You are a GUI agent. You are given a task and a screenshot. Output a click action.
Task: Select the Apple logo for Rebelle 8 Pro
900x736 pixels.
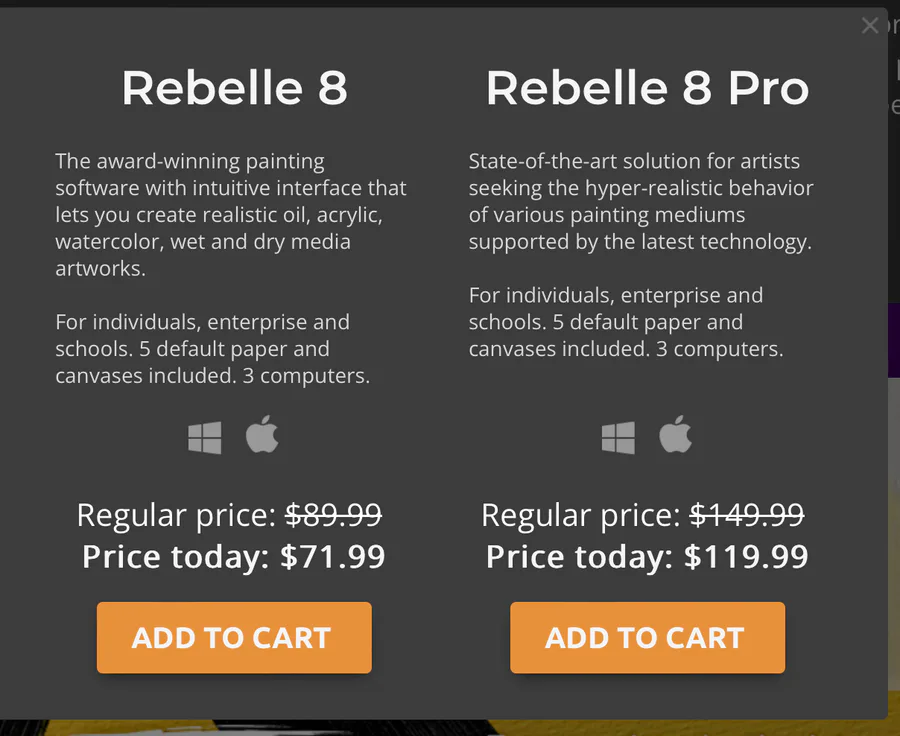[675, 436]
